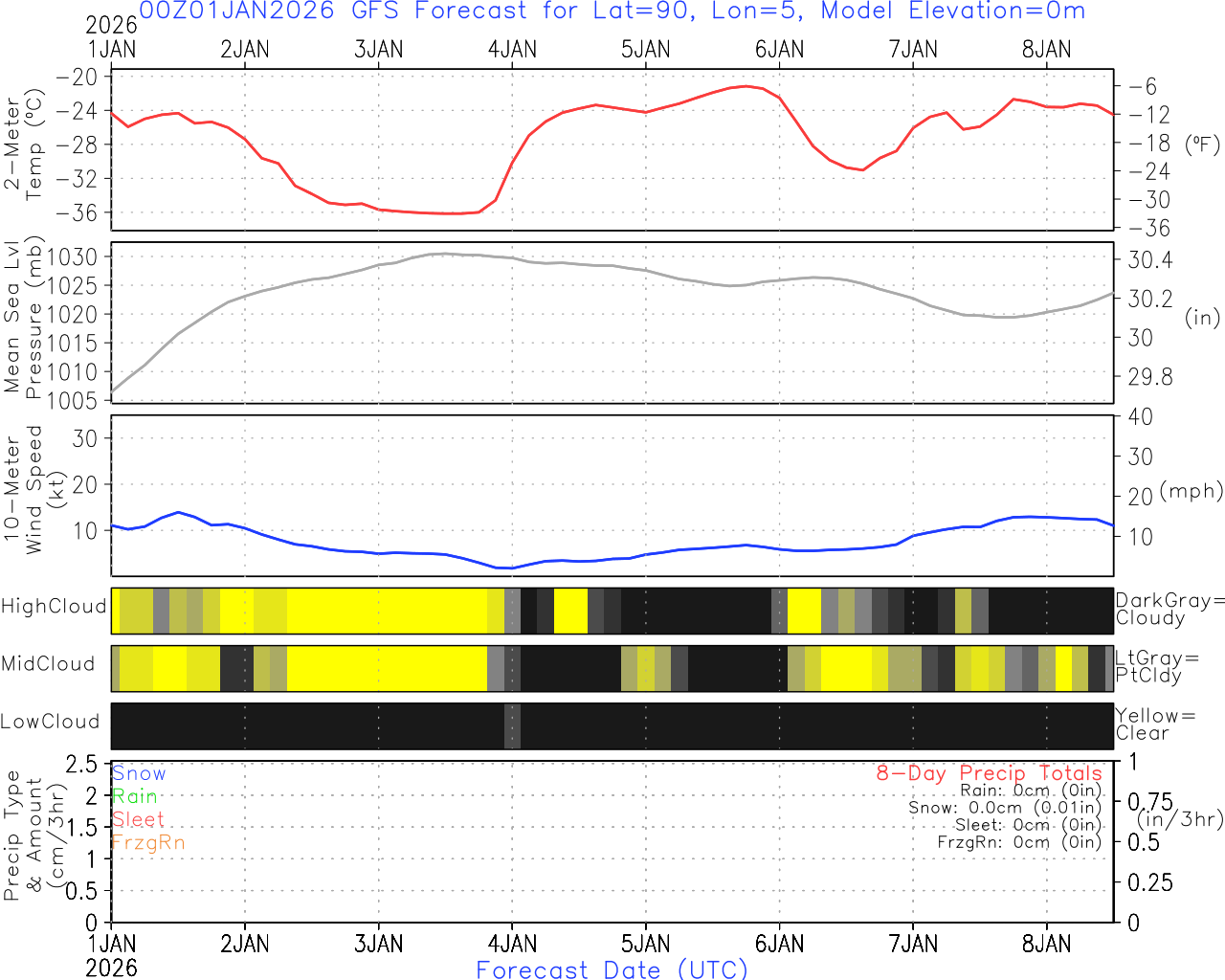
Task: Click the Snow total line in precip totals
Action: [x=1005, y=808]
